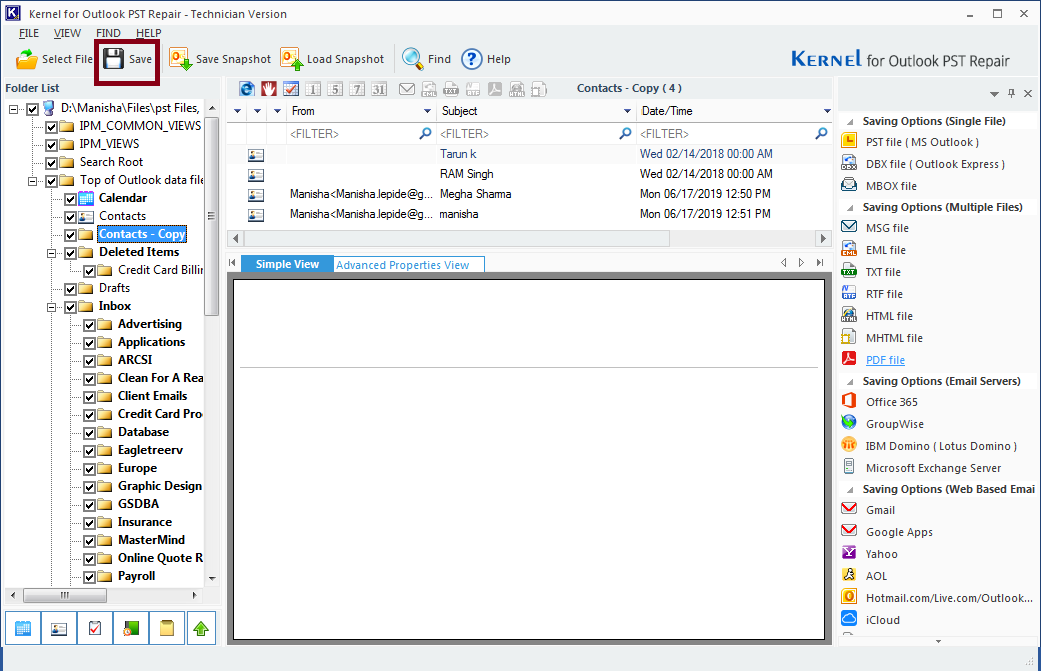
Task: Open the VIEW menu
Action: (67, 33)
